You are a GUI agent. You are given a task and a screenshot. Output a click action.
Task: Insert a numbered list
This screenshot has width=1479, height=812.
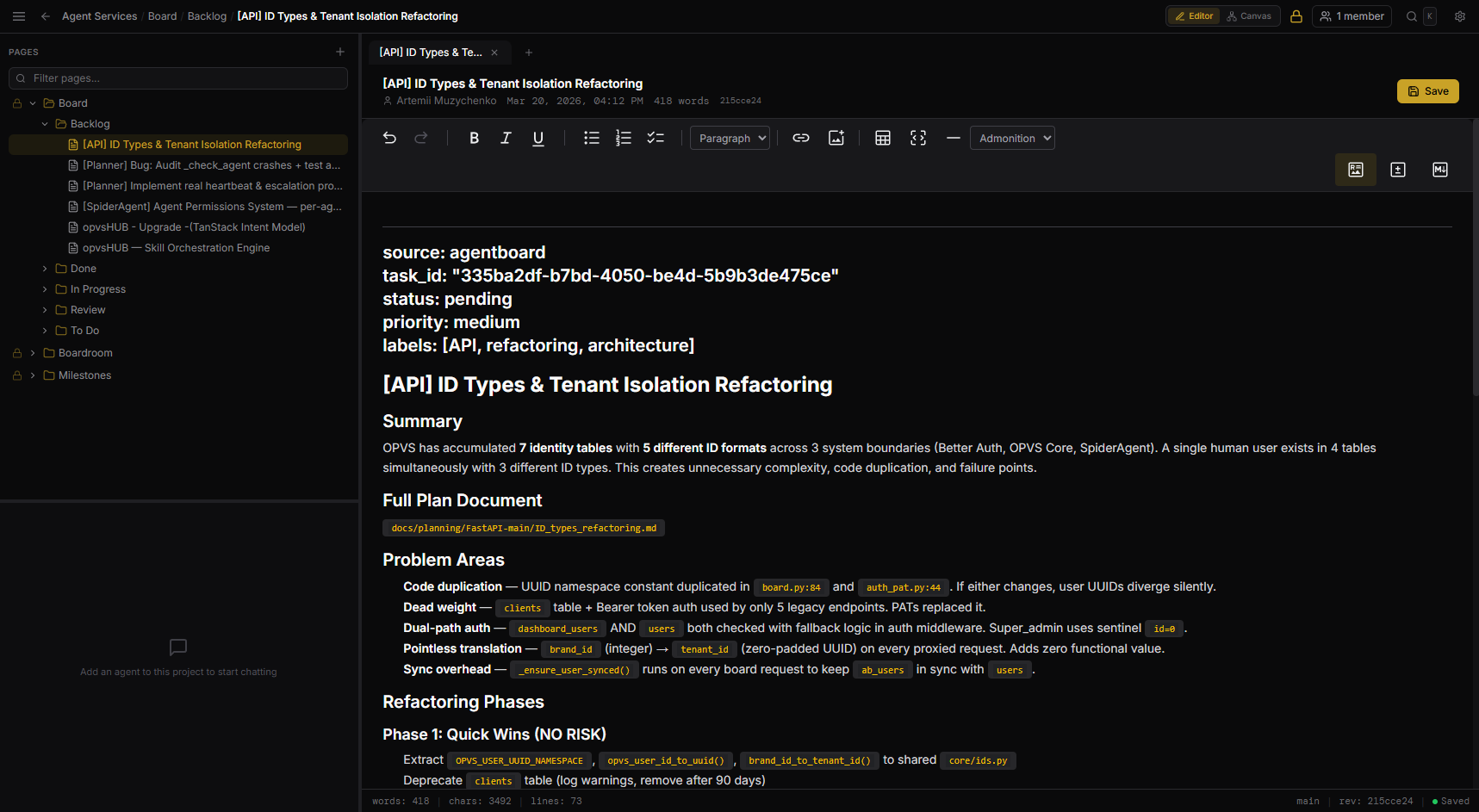624,138
